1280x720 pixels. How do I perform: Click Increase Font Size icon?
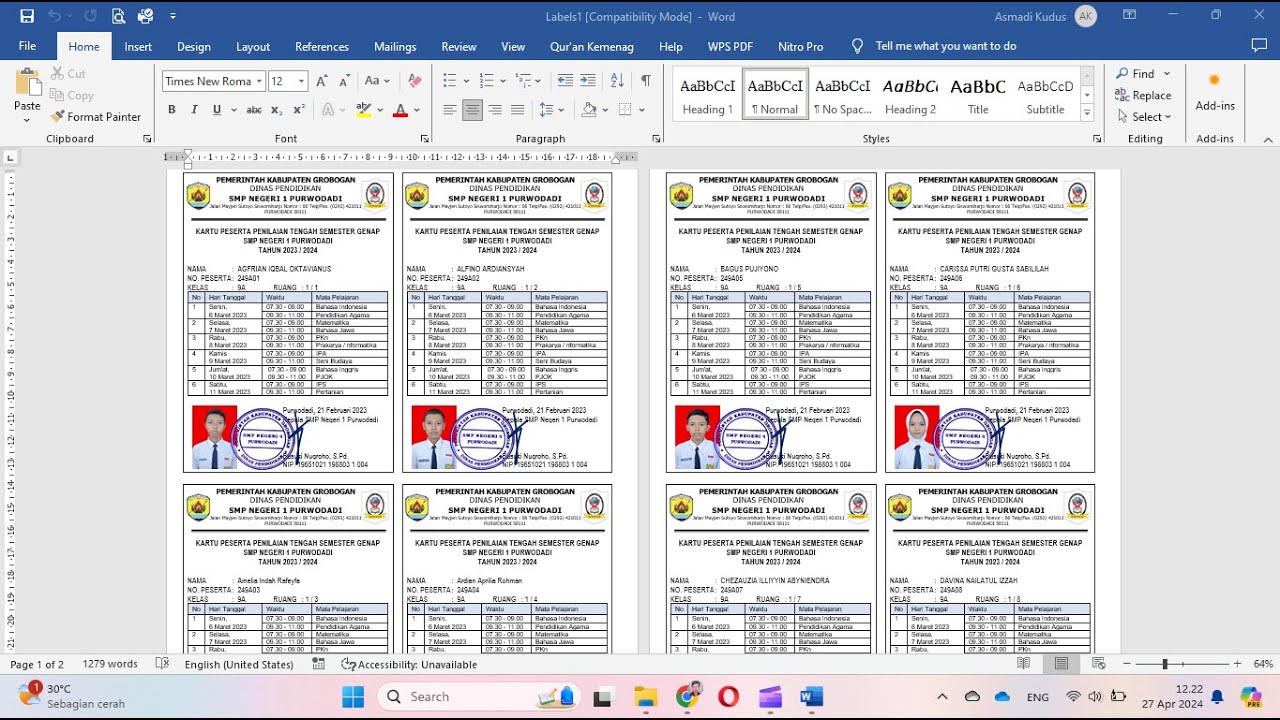[322, 81]
